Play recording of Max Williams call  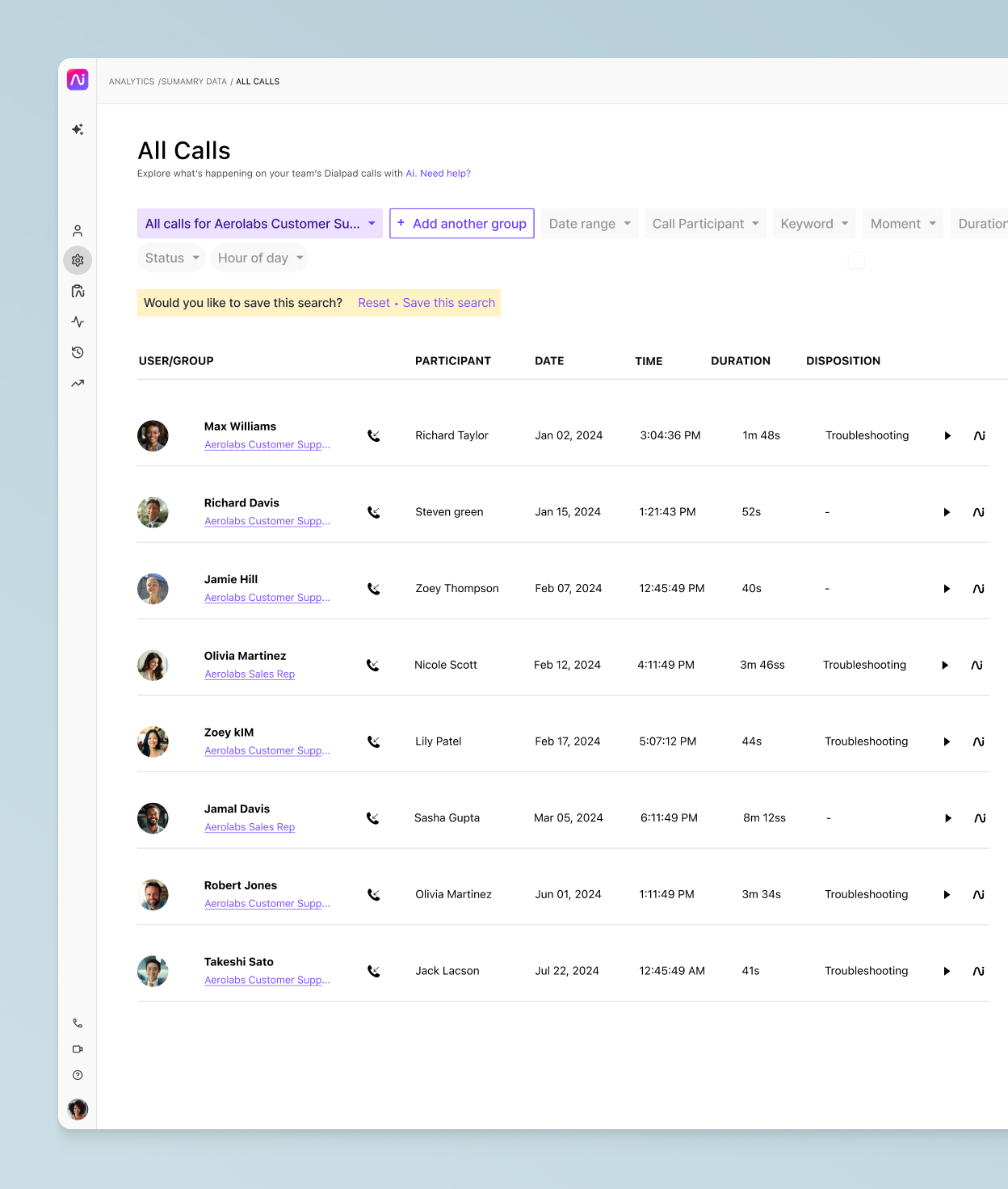pos(947,435)
